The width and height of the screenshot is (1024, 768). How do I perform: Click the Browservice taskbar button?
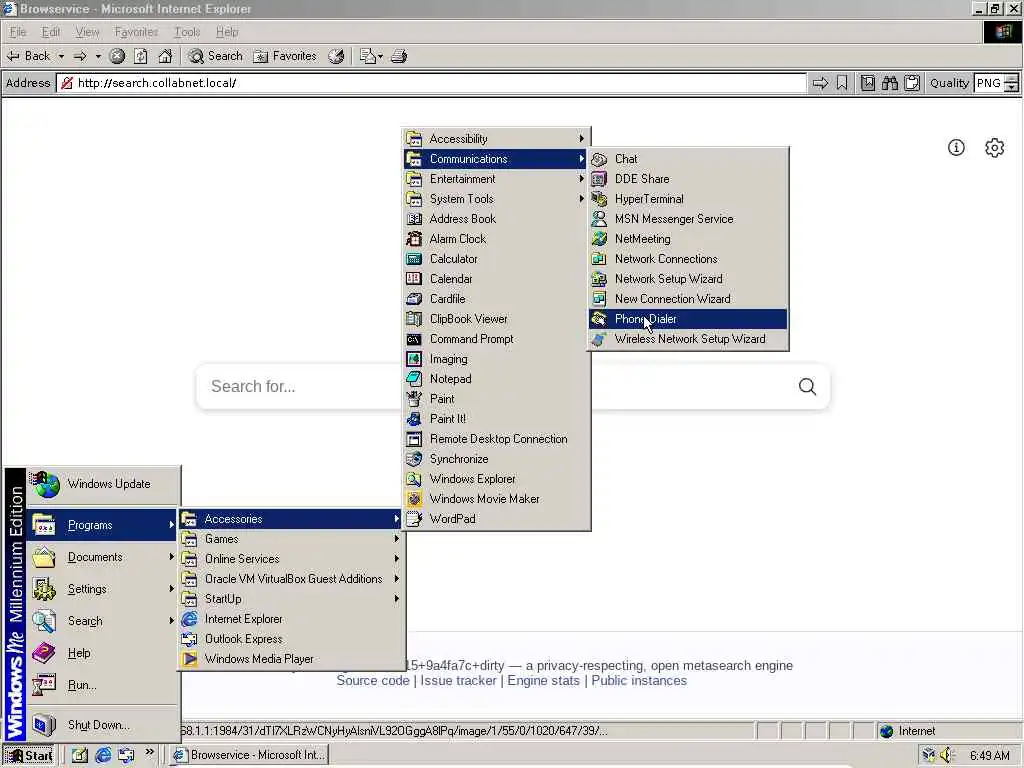coord(249,755)
